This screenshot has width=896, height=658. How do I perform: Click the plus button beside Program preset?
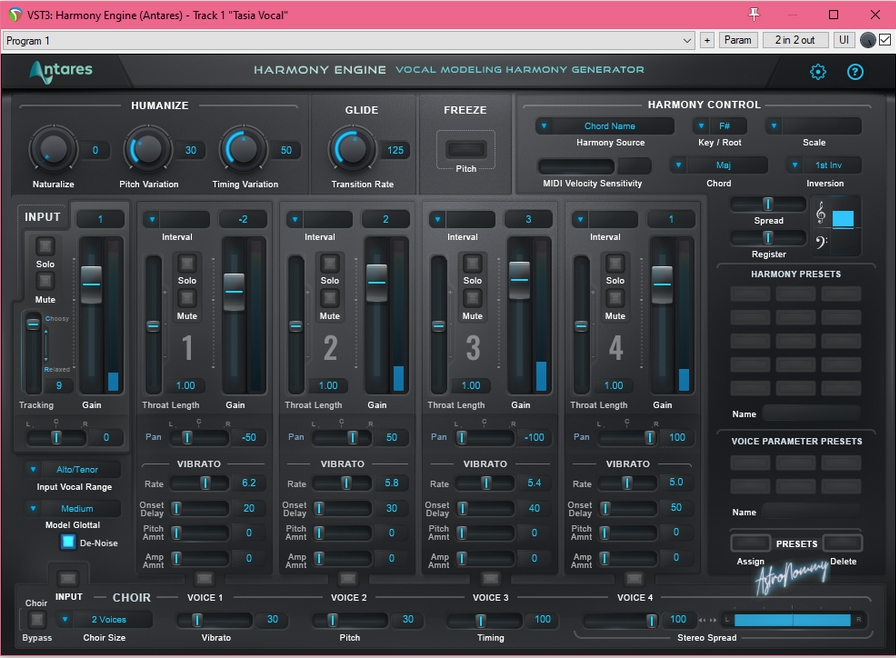pos(707,40)
